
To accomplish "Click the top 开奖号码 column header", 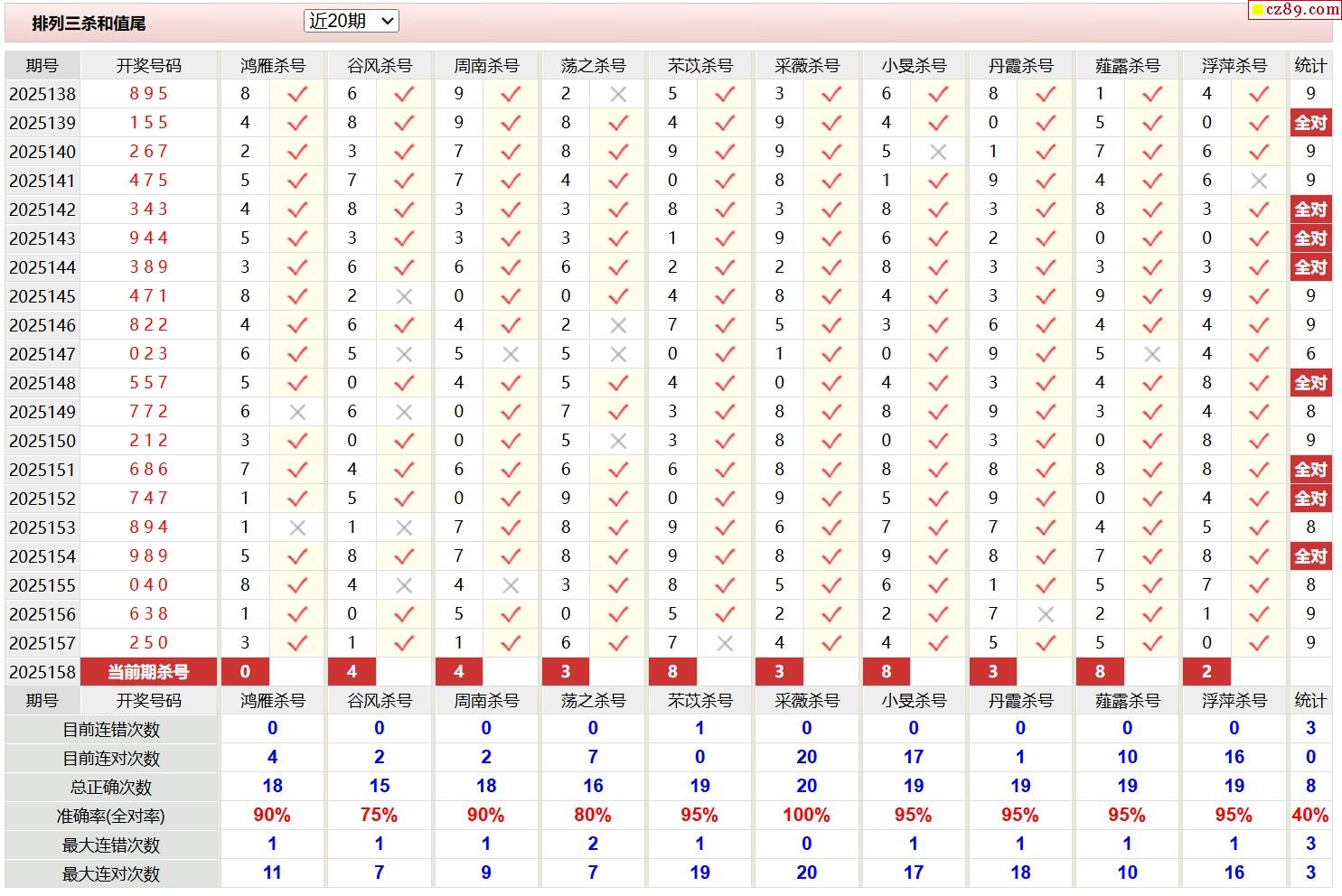I will point(149,65).
